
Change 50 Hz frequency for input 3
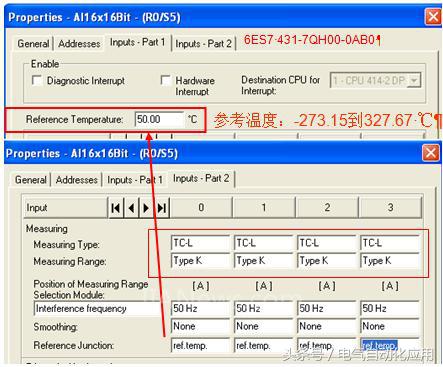390,308
